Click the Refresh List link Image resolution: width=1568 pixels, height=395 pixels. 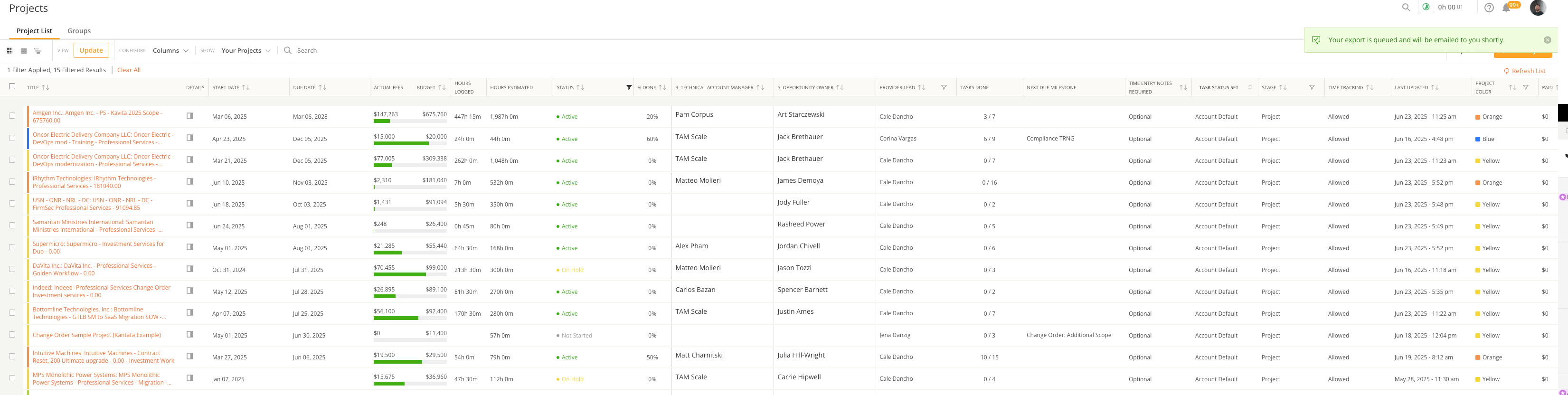coord(1525,71)
